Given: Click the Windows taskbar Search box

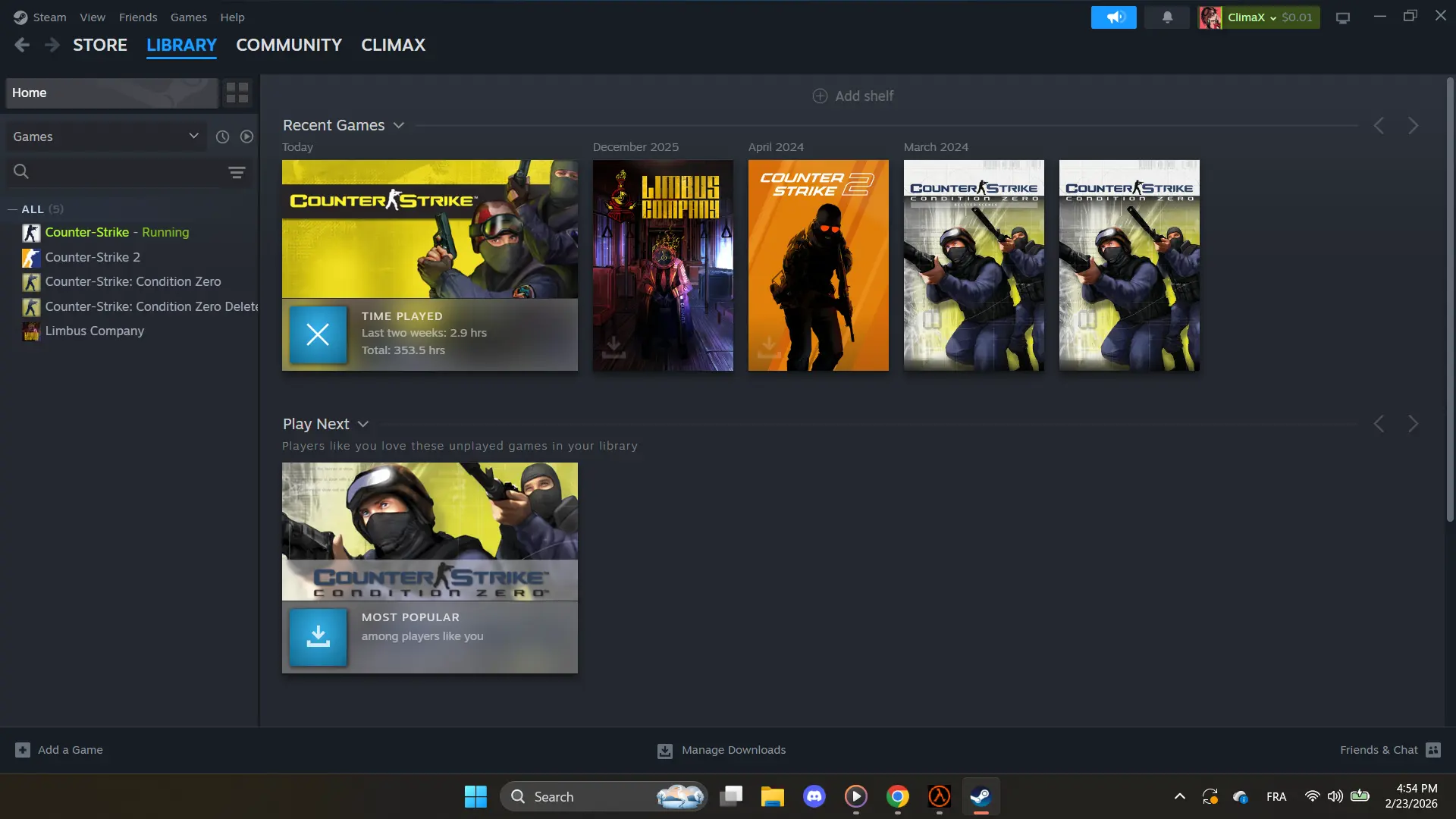Looking at the screenshot, I should point(604,797).
